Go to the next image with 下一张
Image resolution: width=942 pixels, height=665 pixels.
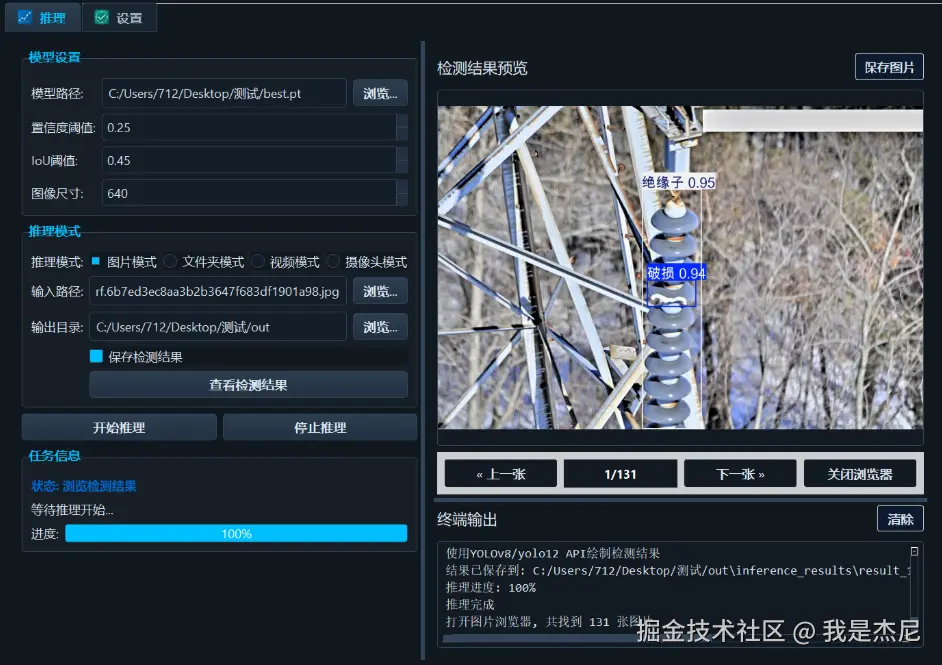(739, 472)
